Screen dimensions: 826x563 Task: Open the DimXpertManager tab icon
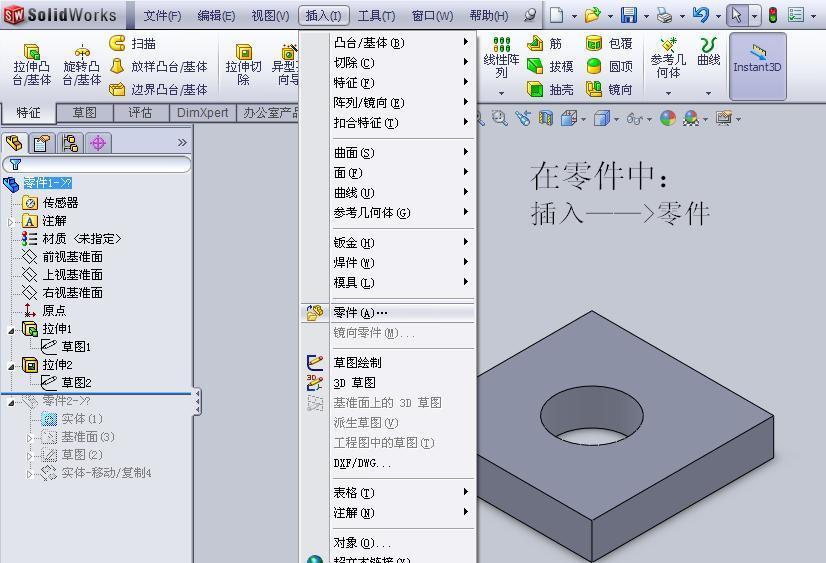(98, 143)
